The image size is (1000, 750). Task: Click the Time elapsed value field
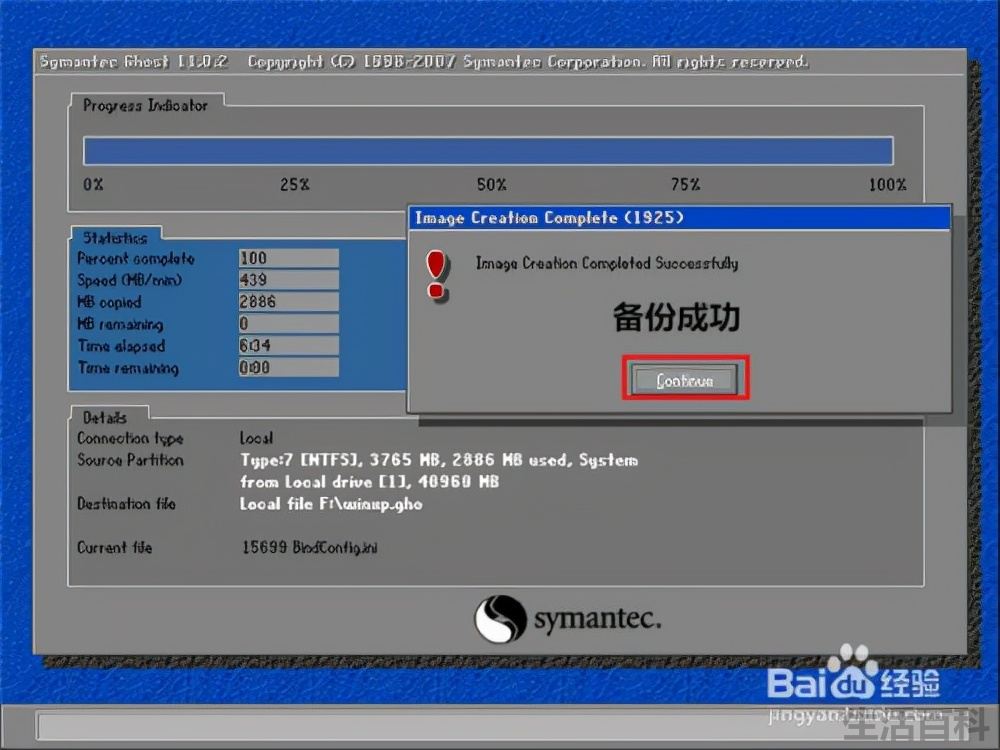point(288,345)
